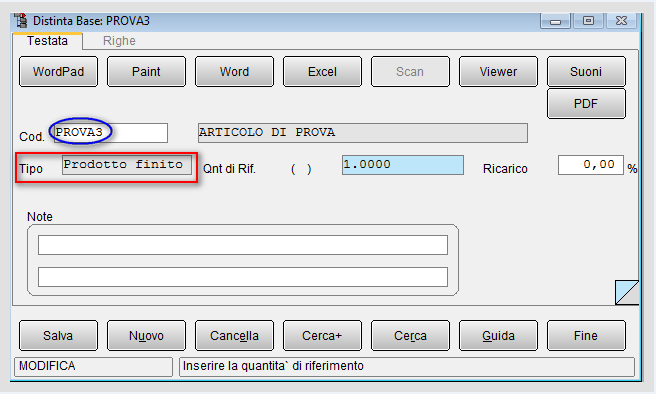Click the disabled Scan button
This screenshot has height=394, width=656.
pos(410,72)
